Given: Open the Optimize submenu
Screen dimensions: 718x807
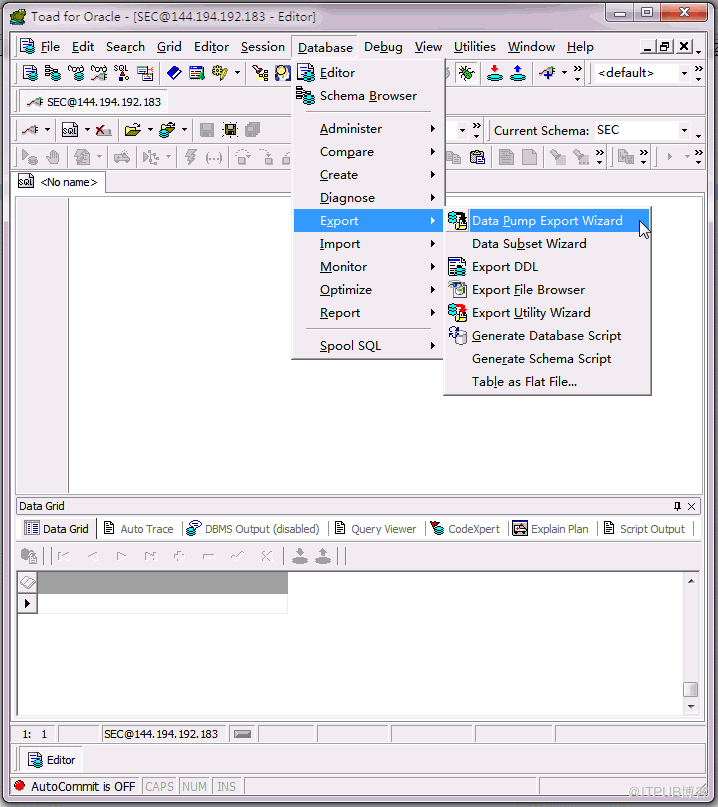Looking at the screenshot, I should pos(369,290).
